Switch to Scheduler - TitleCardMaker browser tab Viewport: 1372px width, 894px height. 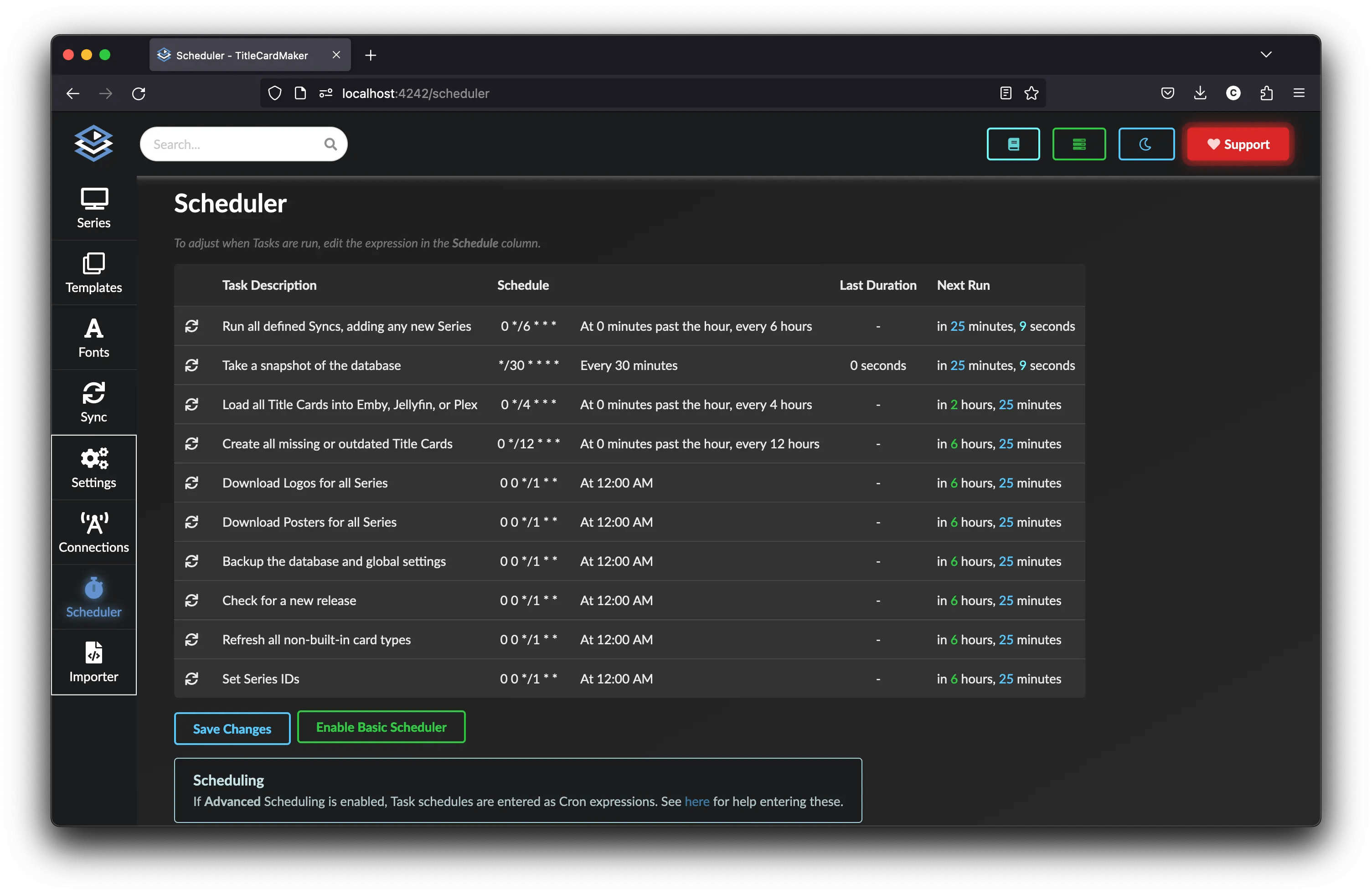(x=242, y=55)
